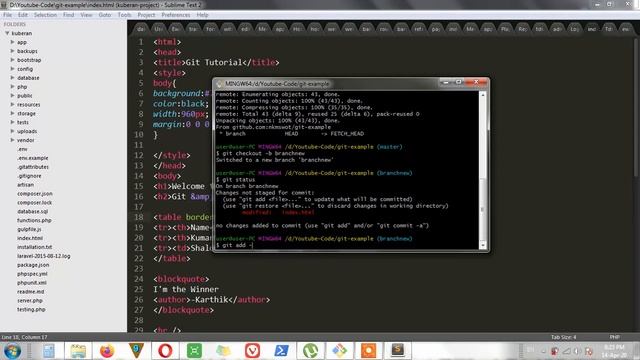640x360 pixels.
Task: Click the clock in system tray
Action: [615, 351]
